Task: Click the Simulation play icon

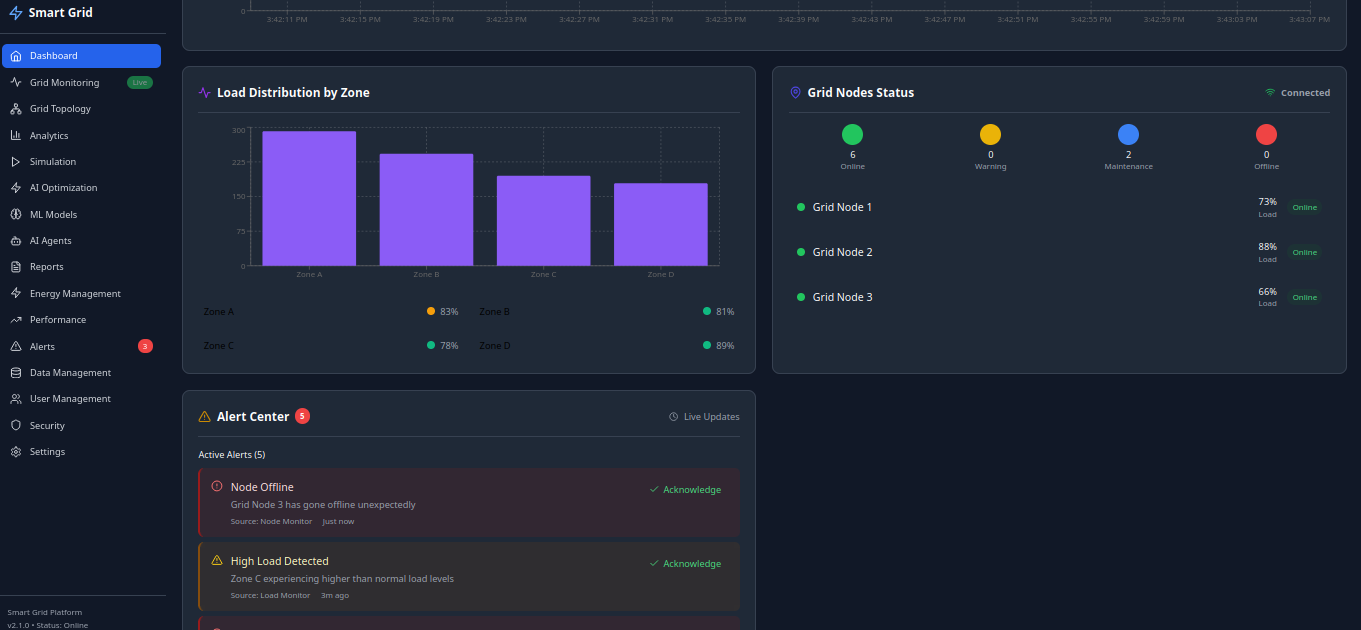Action: 16,161
